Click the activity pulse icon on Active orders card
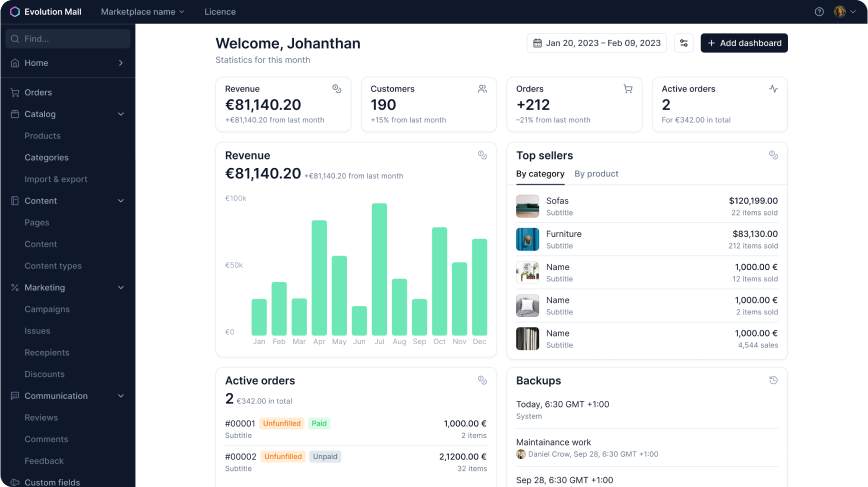Image resolution: width=868 pixels, height=487 pixels. click(x=773, y=89)
